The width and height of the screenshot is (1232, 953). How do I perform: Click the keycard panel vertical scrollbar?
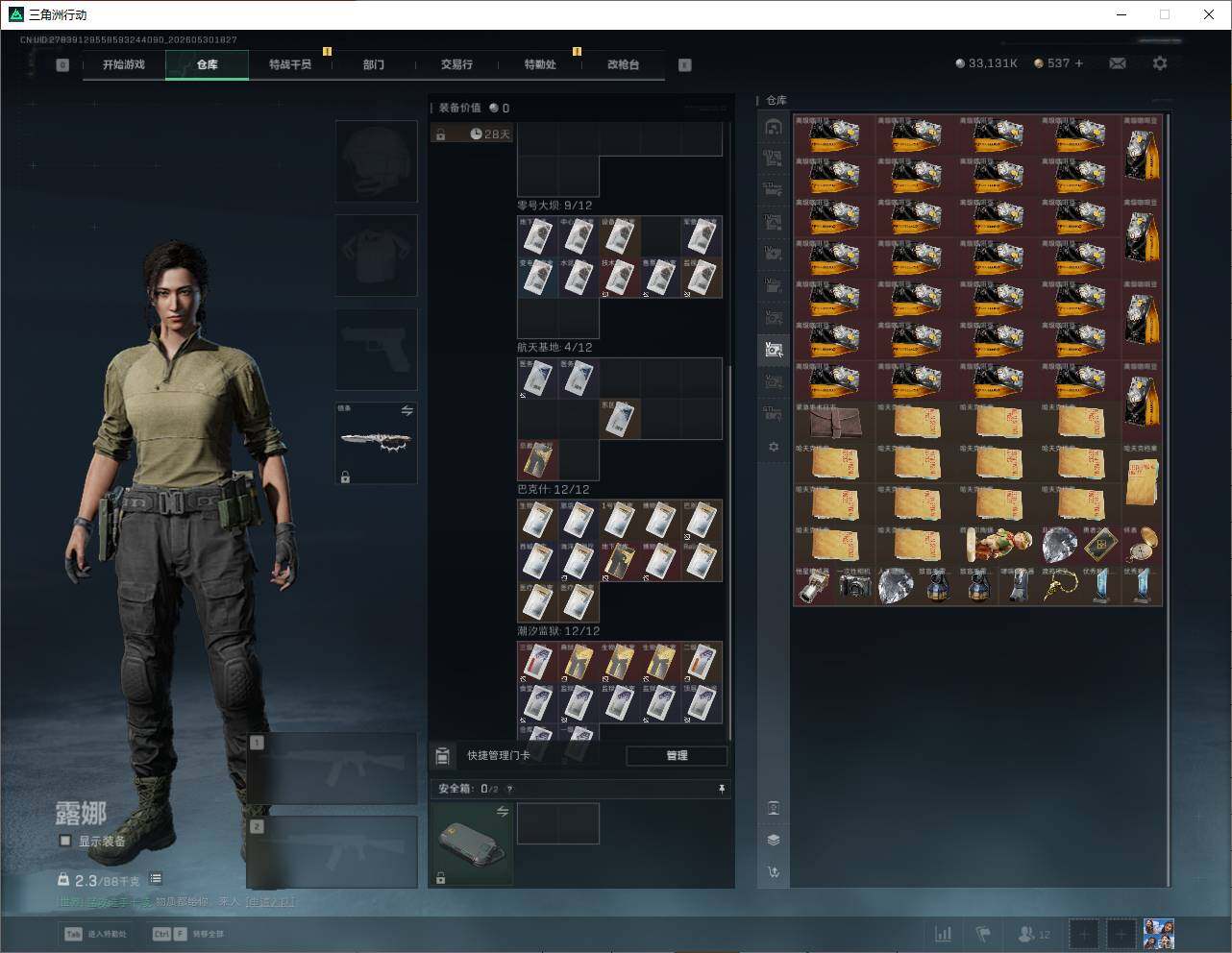point(730,552)
